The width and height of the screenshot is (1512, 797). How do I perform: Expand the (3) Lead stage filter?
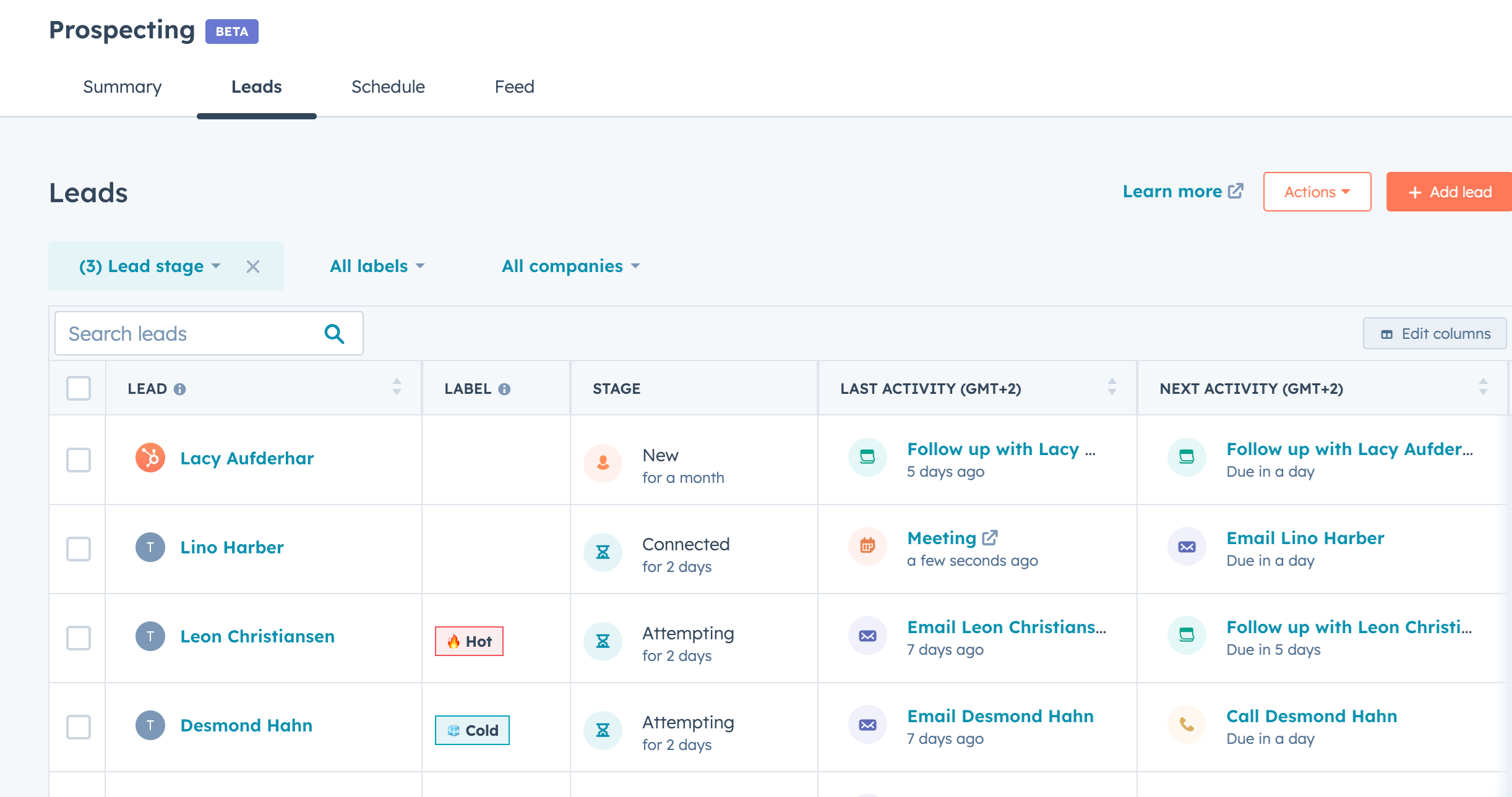(x=150, y=266)
